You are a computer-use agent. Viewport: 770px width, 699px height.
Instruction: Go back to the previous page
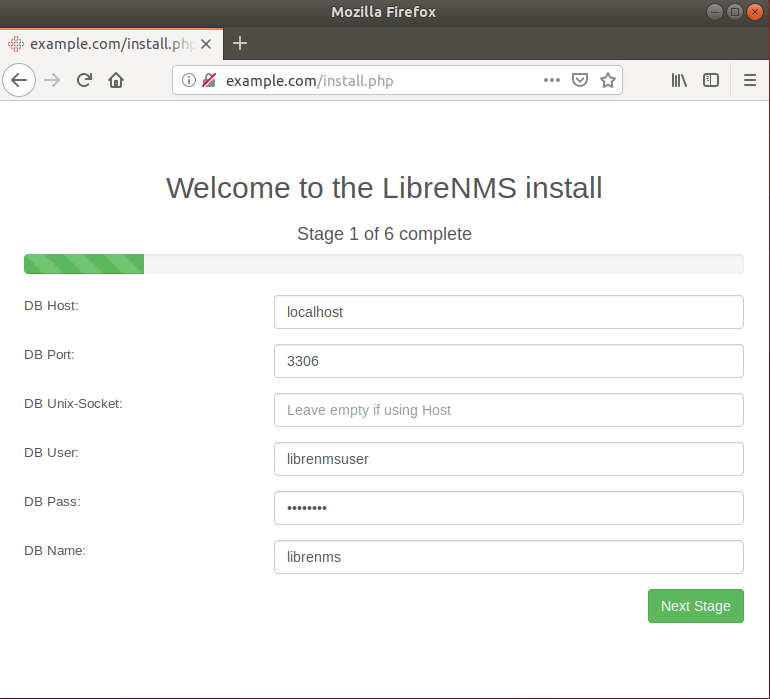coord(19,80)
